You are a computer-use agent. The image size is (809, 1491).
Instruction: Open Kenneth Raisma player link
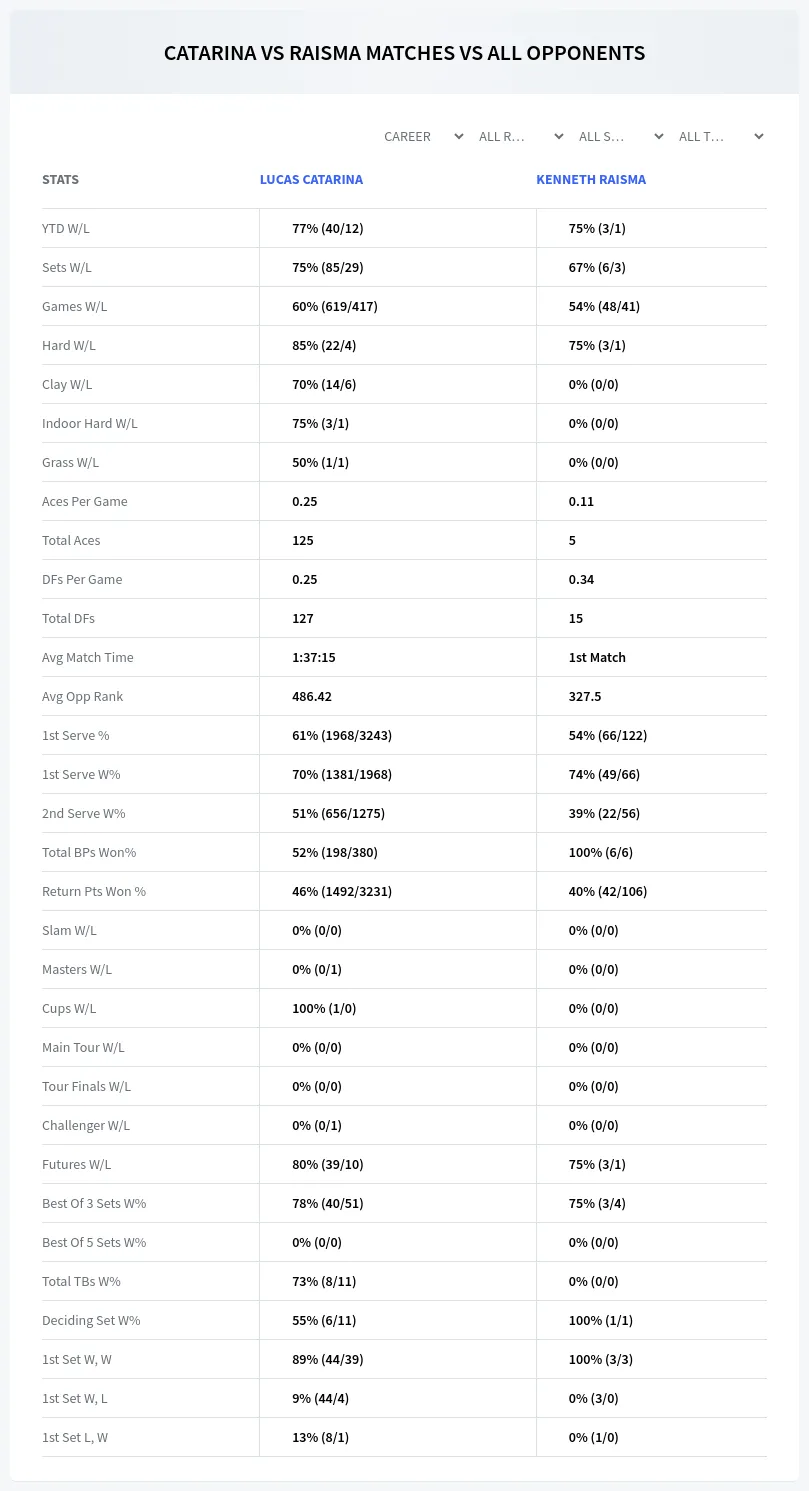click(591, 180)
